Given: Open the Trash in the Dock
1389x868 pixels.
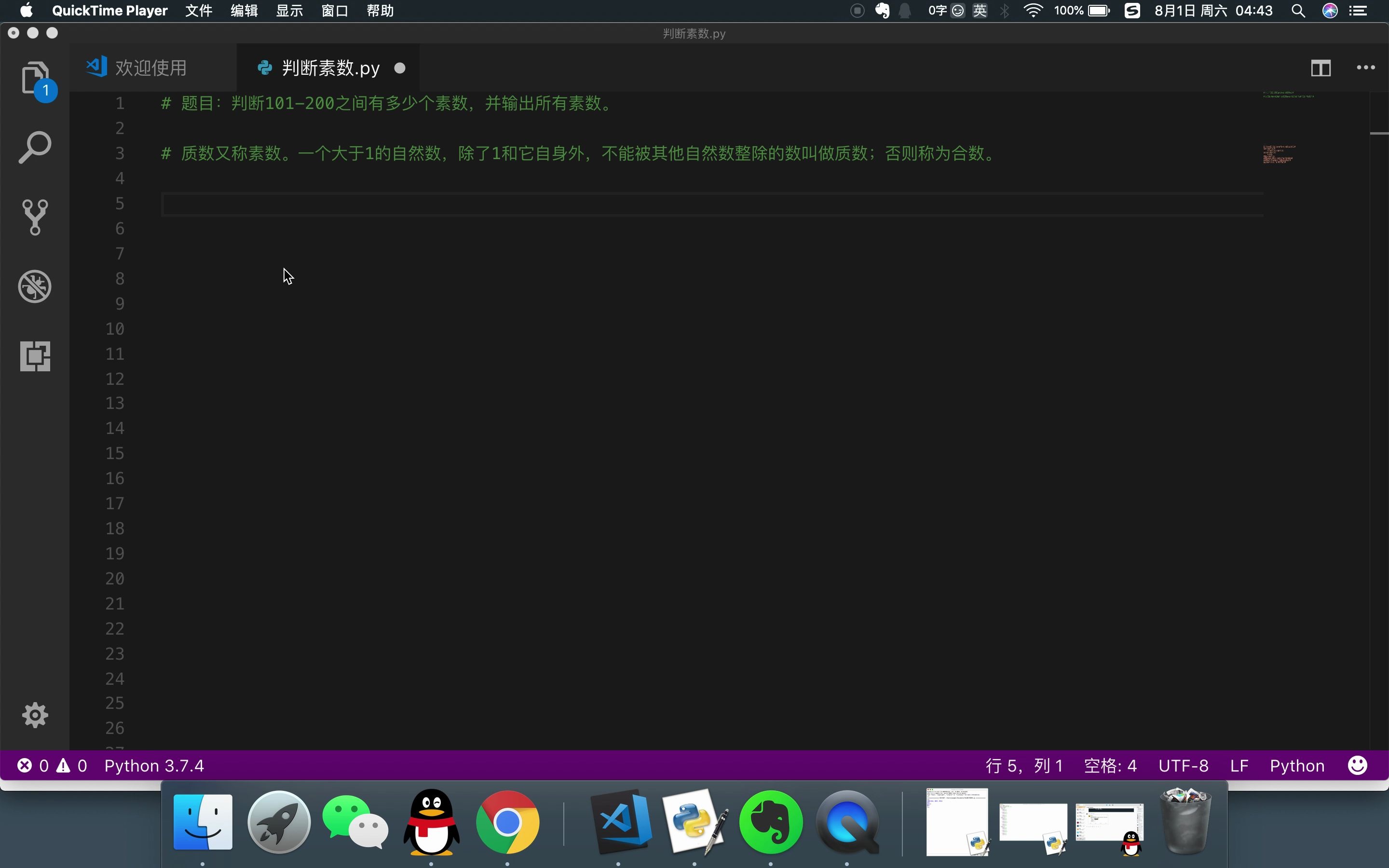Looking at the screenshot, I should click(1186, 822).
